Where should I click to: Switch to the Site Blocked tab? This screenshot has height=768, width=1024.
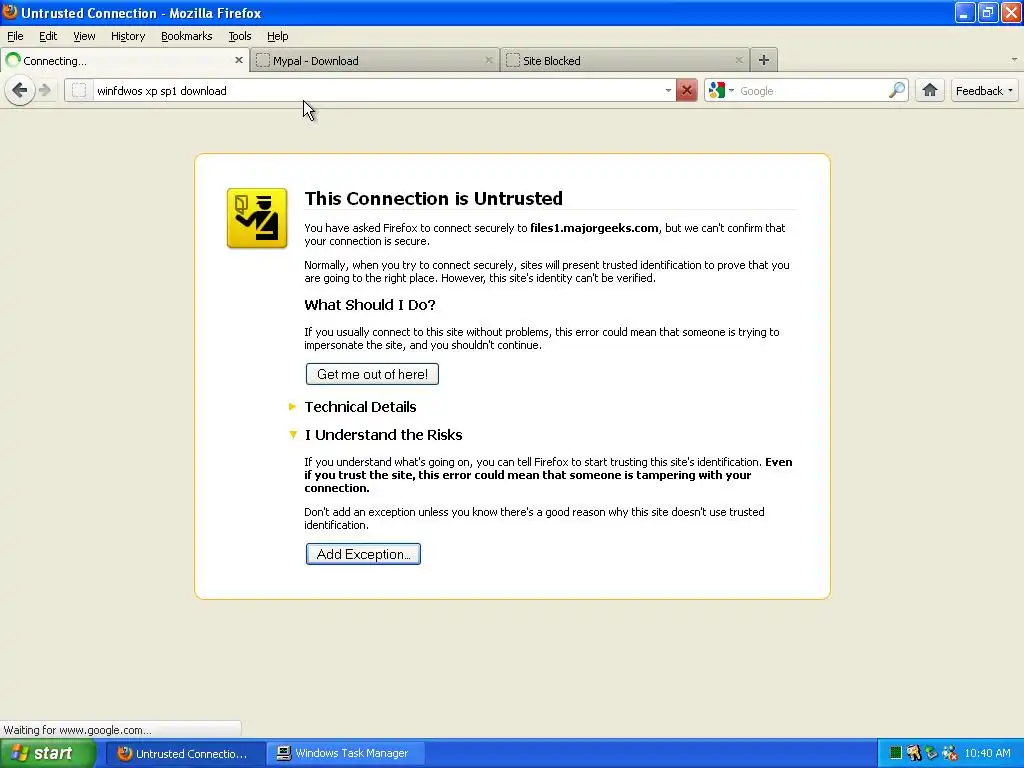point(624,60)
